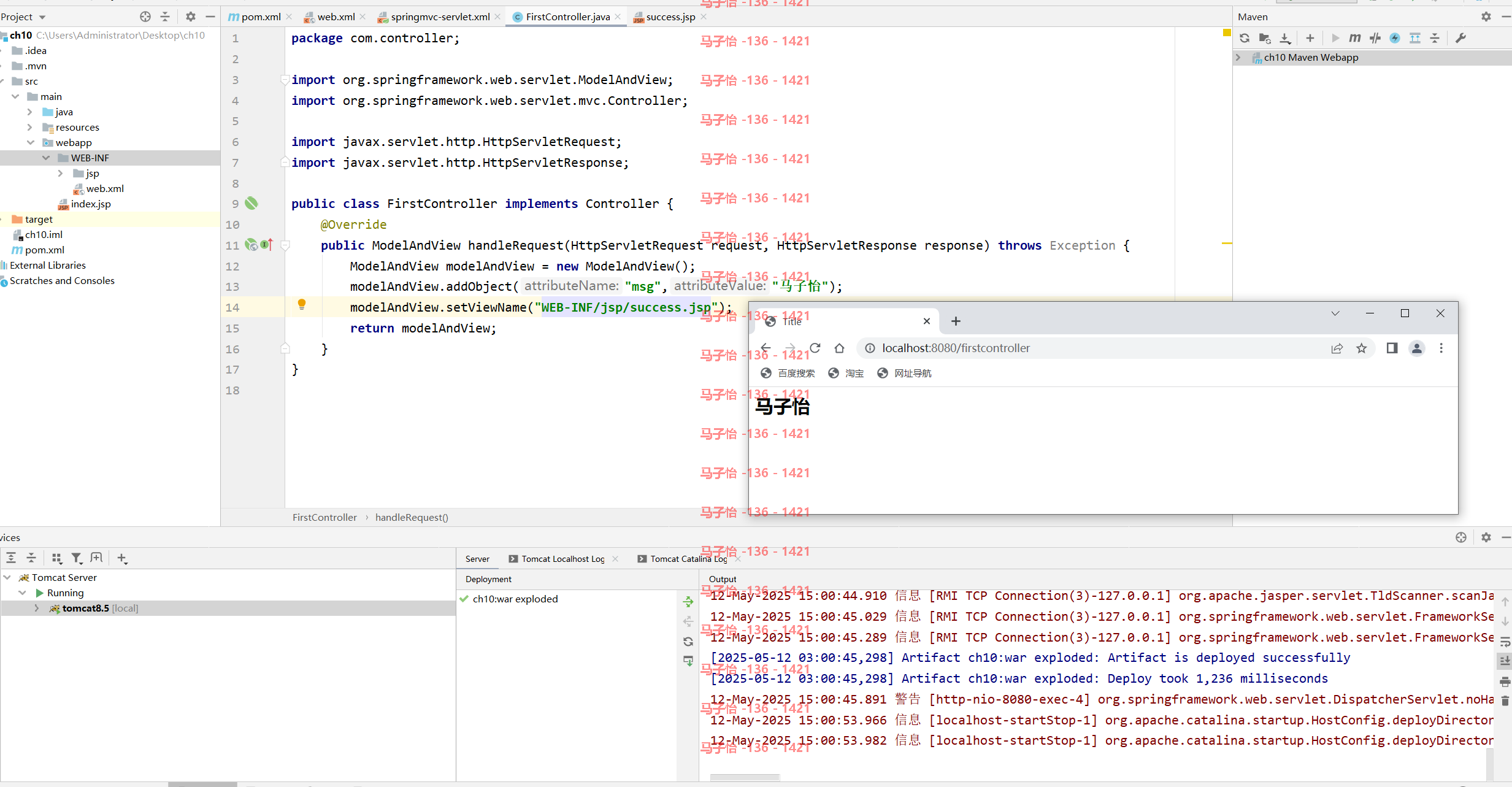Click handleRequest() breadcrumb
This screenshot has width=1512, height=787.
coord(412,517)
